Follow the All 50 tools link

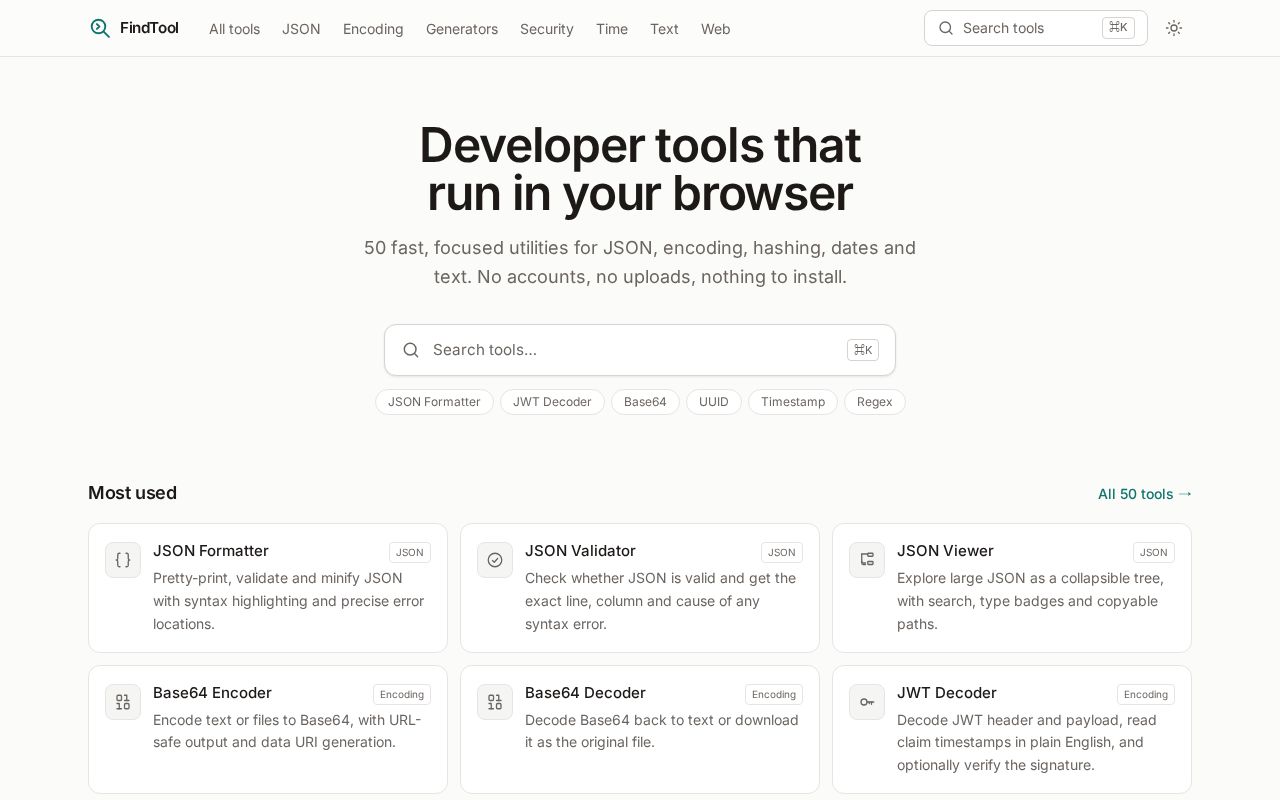pyautogui.click(x=1145, y=494)
